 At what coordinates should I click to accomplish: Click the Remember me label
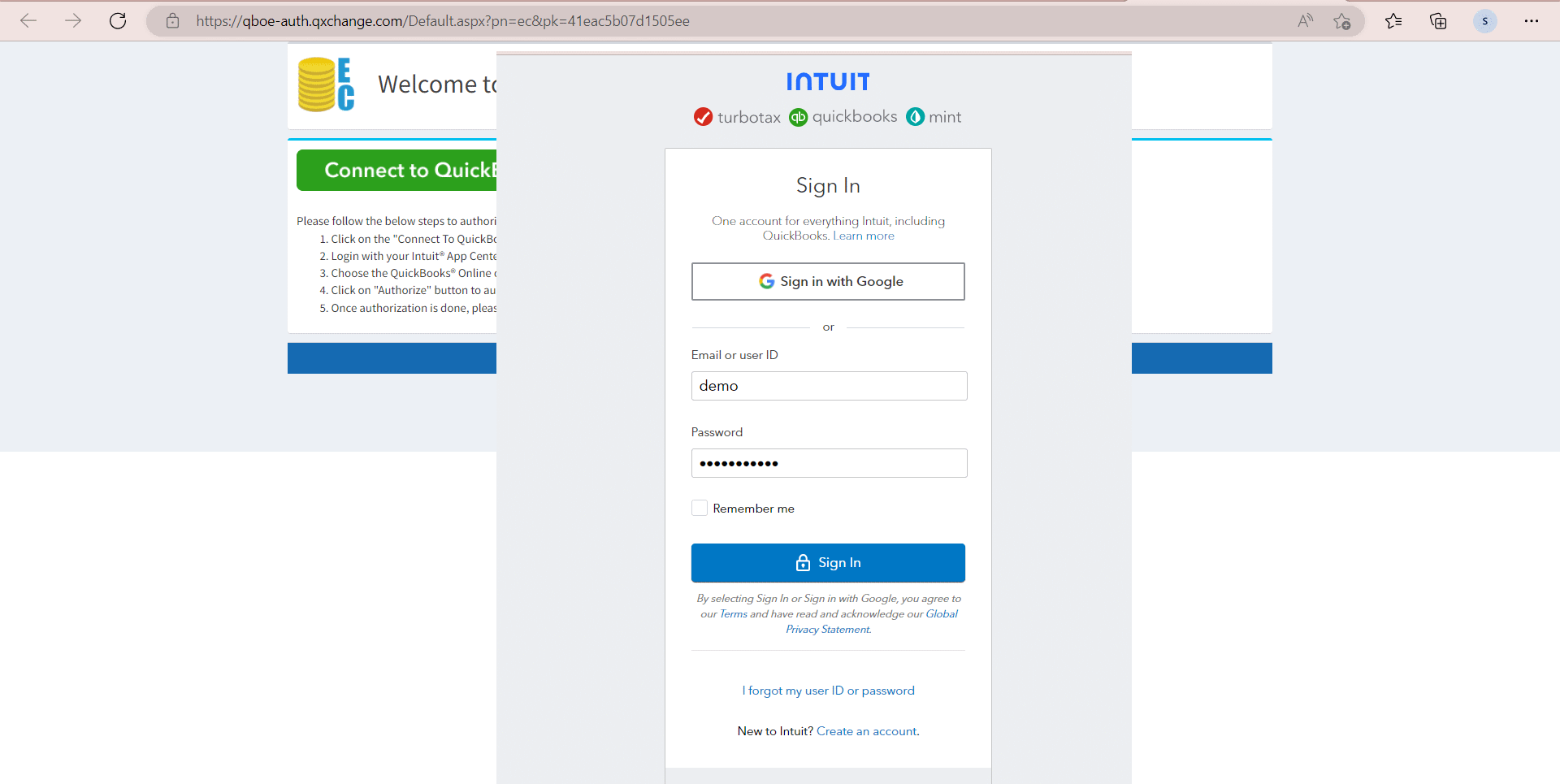click(753, 509)
